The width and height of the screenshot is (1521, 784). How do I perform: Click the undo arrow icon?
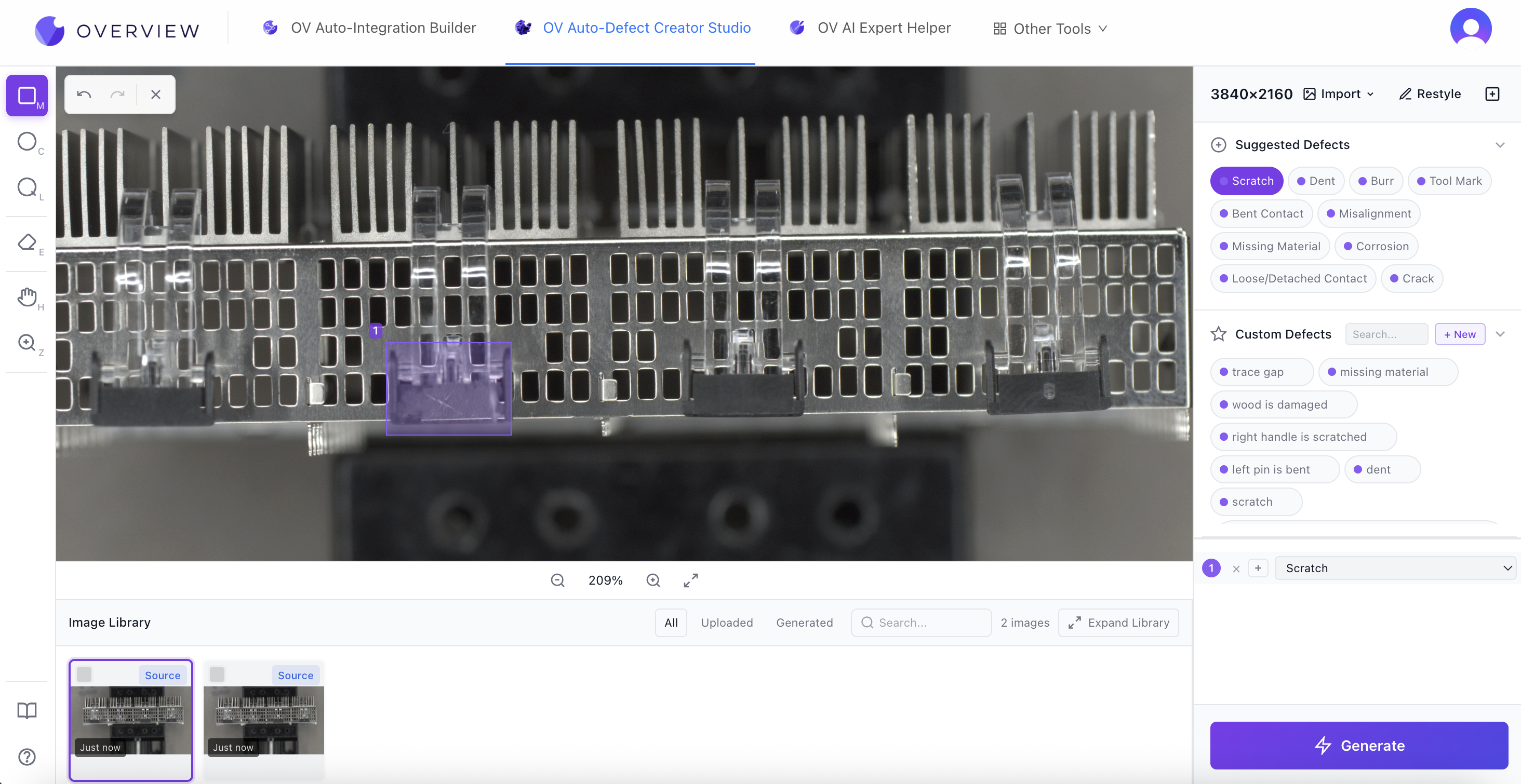pyautogui.click(x=84, y=94)
